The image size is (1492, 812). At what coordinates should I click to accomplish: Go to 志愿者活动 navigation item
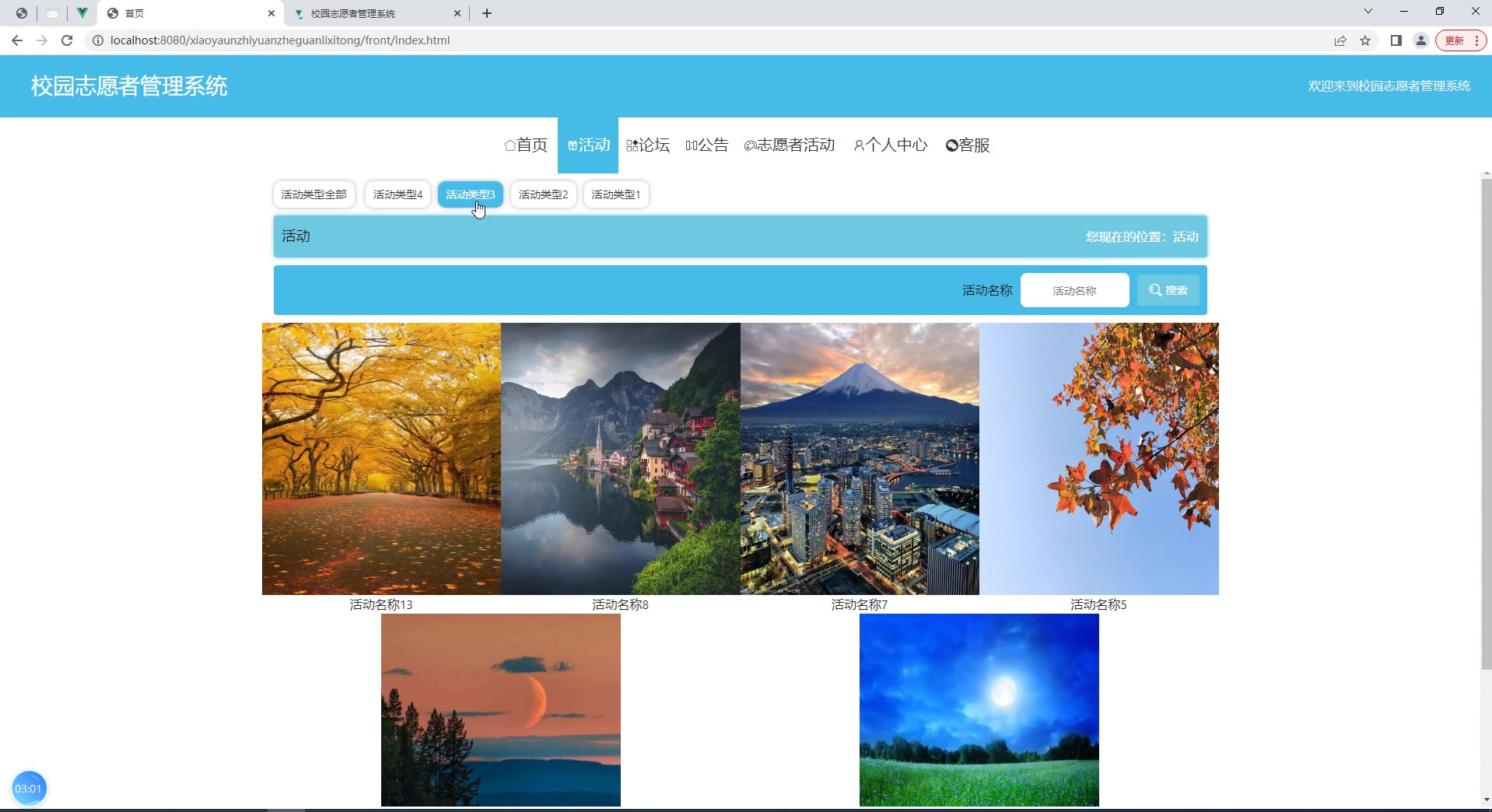[x=790, y=145]
